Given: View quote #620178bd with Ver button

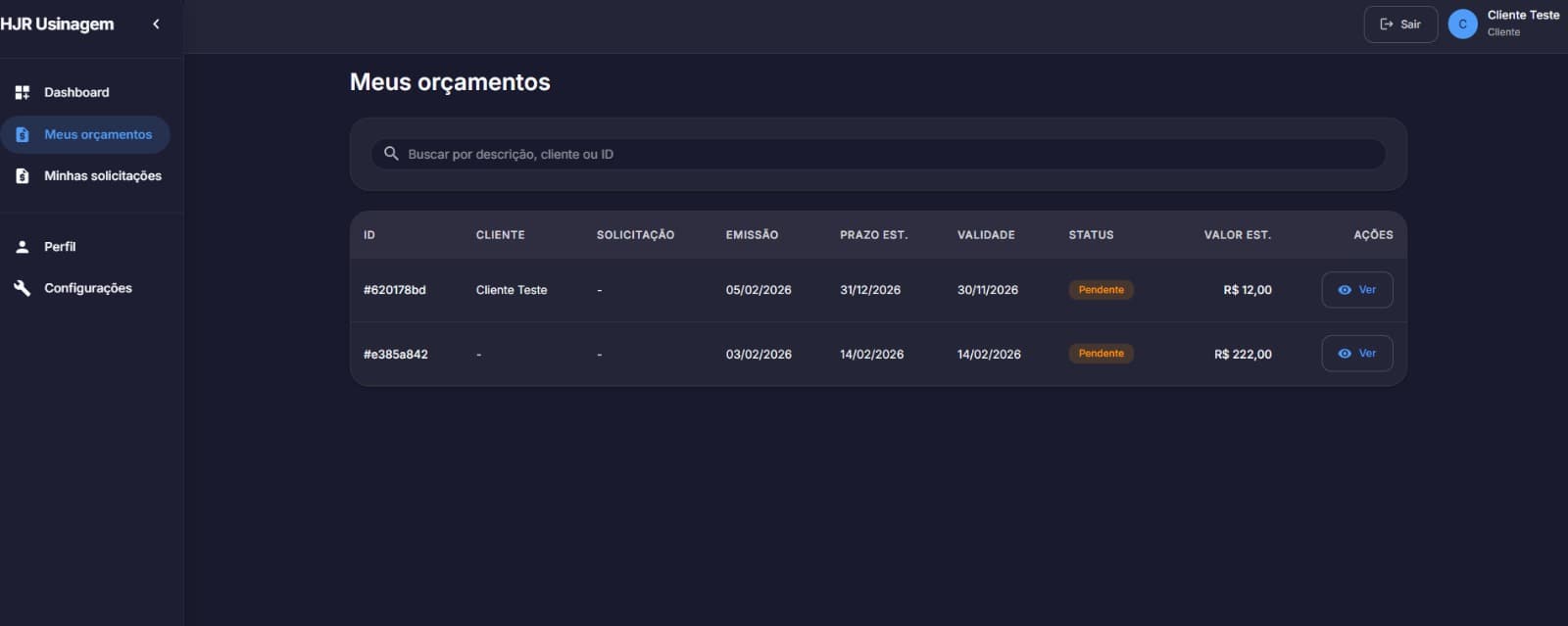Looking at the screenshot, I should [1357, 290].
